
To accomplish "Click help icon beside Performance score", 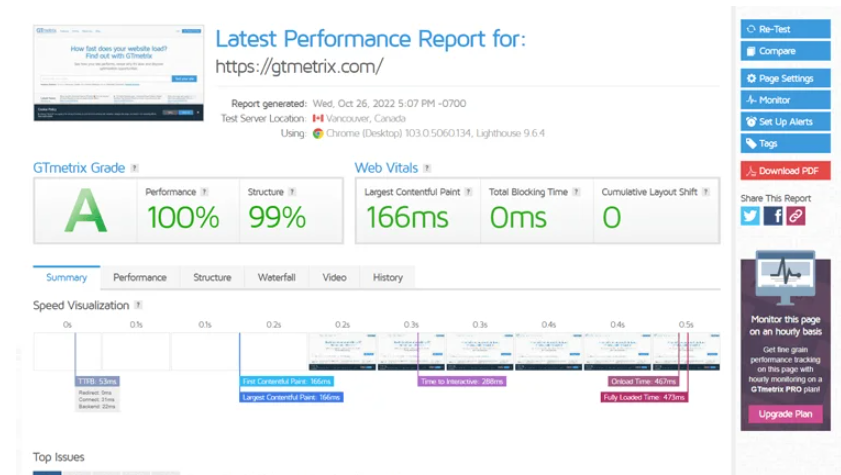I will [x=204, y=191].
